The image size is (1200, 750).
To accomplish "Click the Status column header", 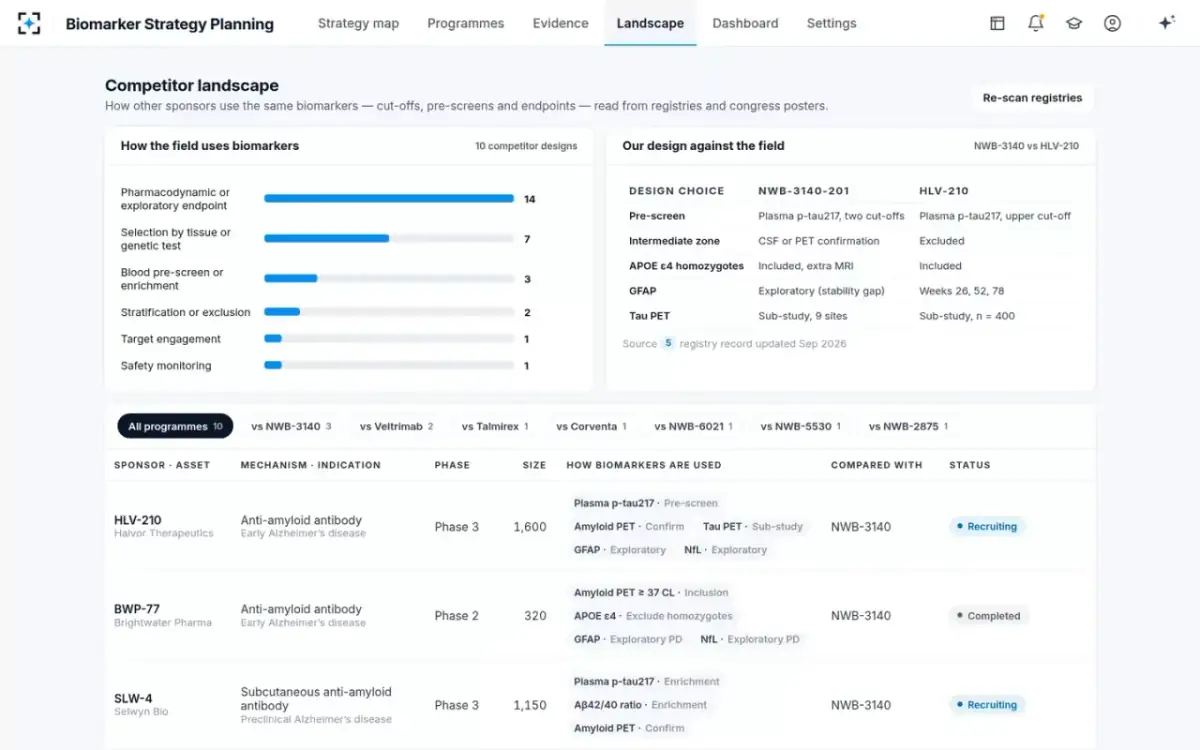I will click(x=970, y=465).
